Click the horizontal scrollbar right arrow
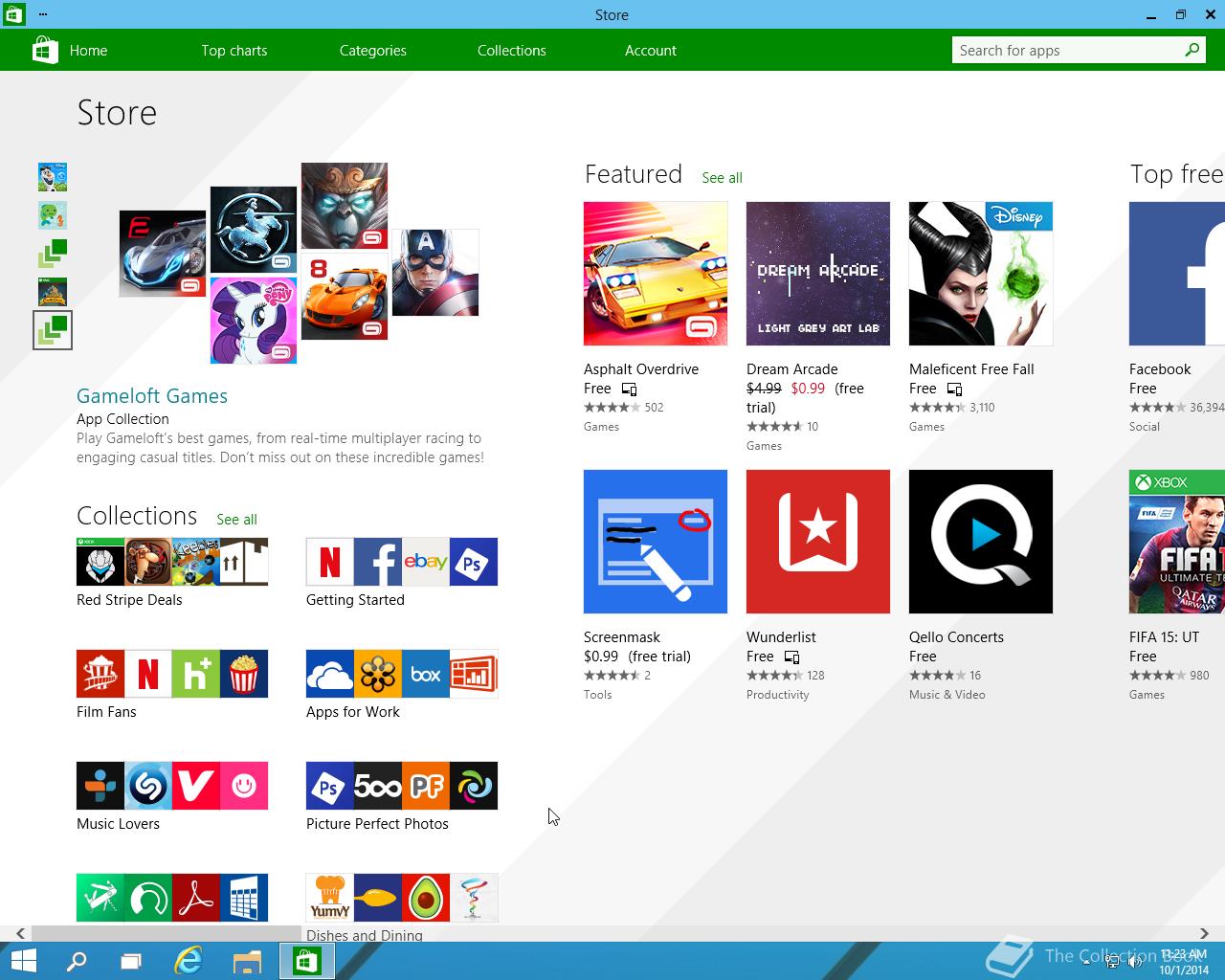Viewport: 1225px width, 980px height. point(1204,933)
